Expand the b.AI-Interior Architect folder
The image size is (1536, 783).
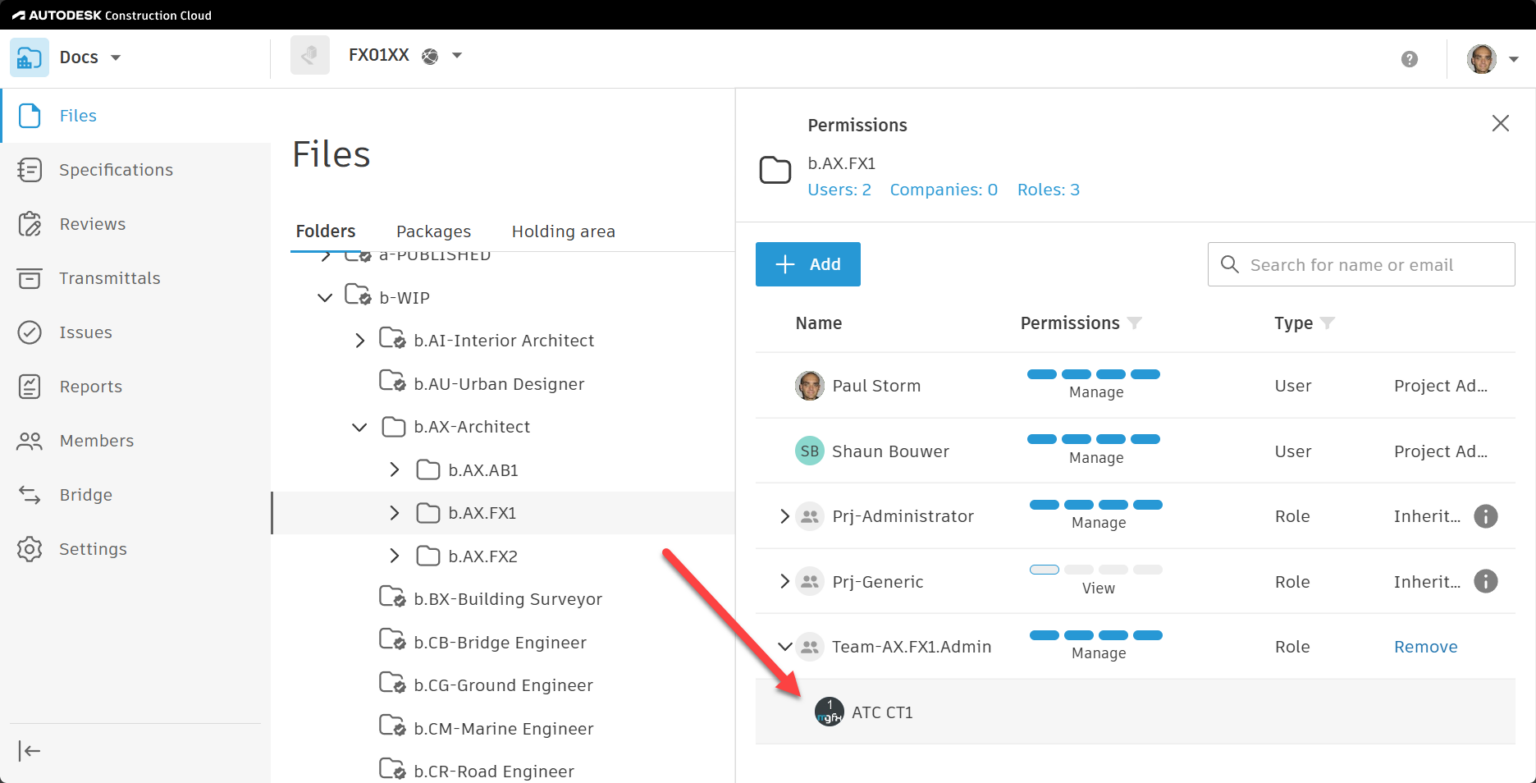(x=360, y=341)
